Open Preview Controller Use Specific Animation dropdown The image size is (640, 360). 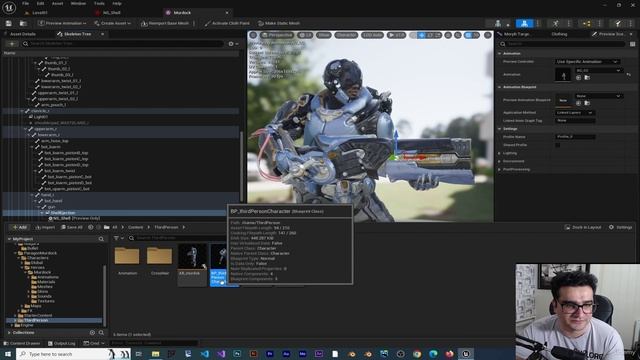pos(587,62)
